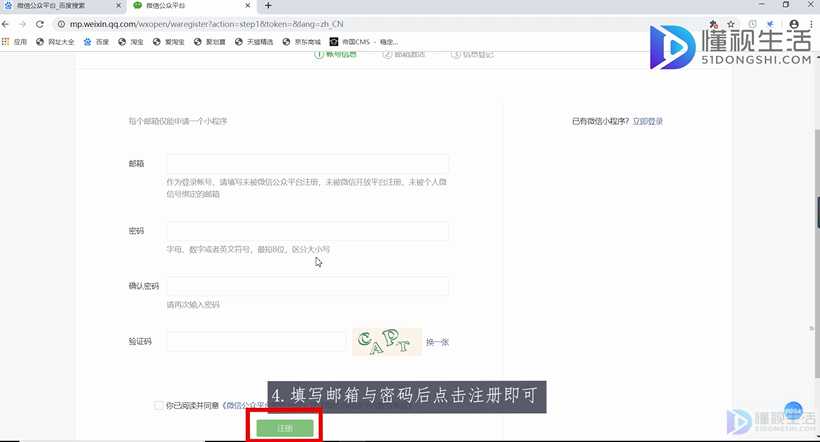
Task: Open the 应用 apps shortcut
Action: tap(15, 42)
